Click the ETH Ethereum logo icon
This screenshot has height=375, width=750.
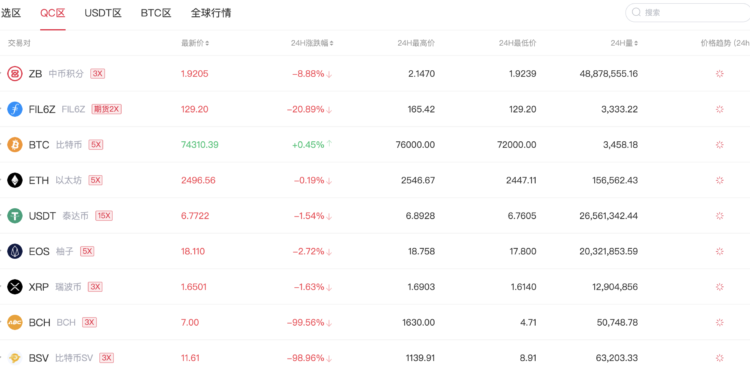point(15,180)
